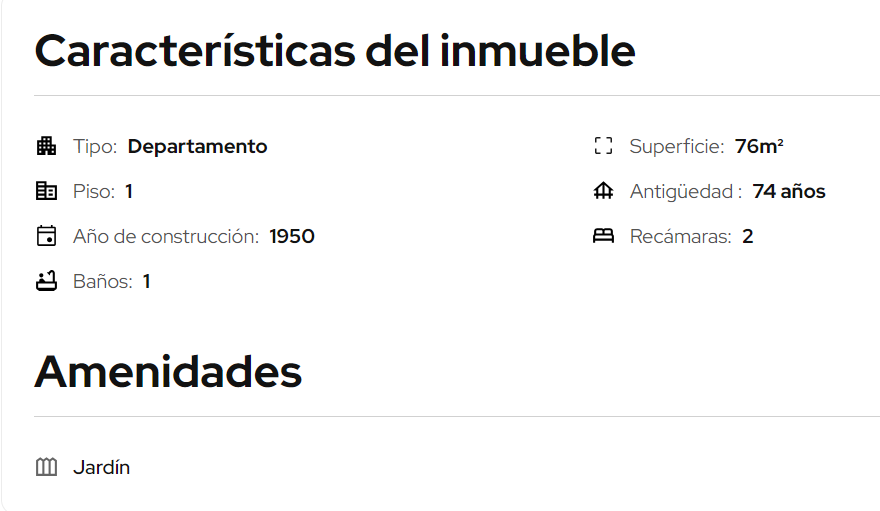
Task: Click the house icon next to Antigüedad
Action: pos(603,191)
